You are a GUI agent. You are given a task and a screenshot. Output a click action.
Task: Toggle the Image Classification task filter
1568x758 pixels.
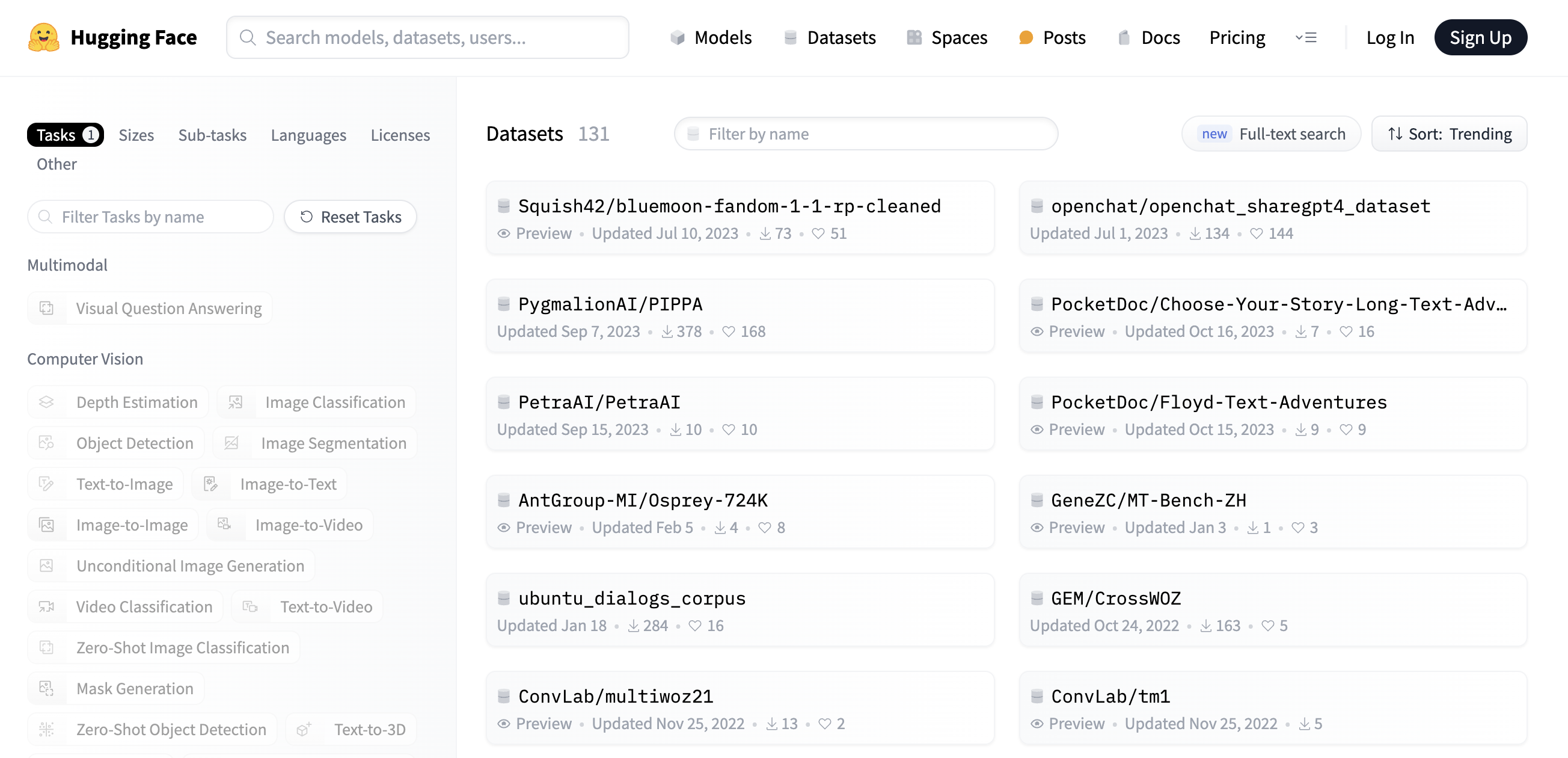316,402
